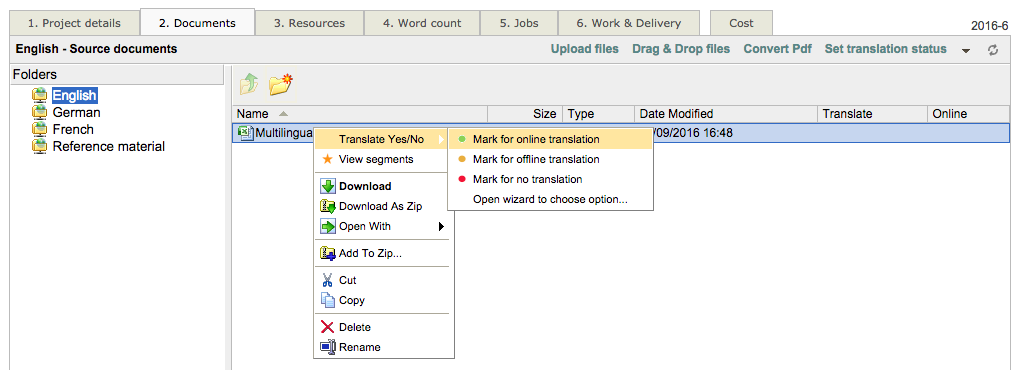Click the red Delete X icon

328,327
